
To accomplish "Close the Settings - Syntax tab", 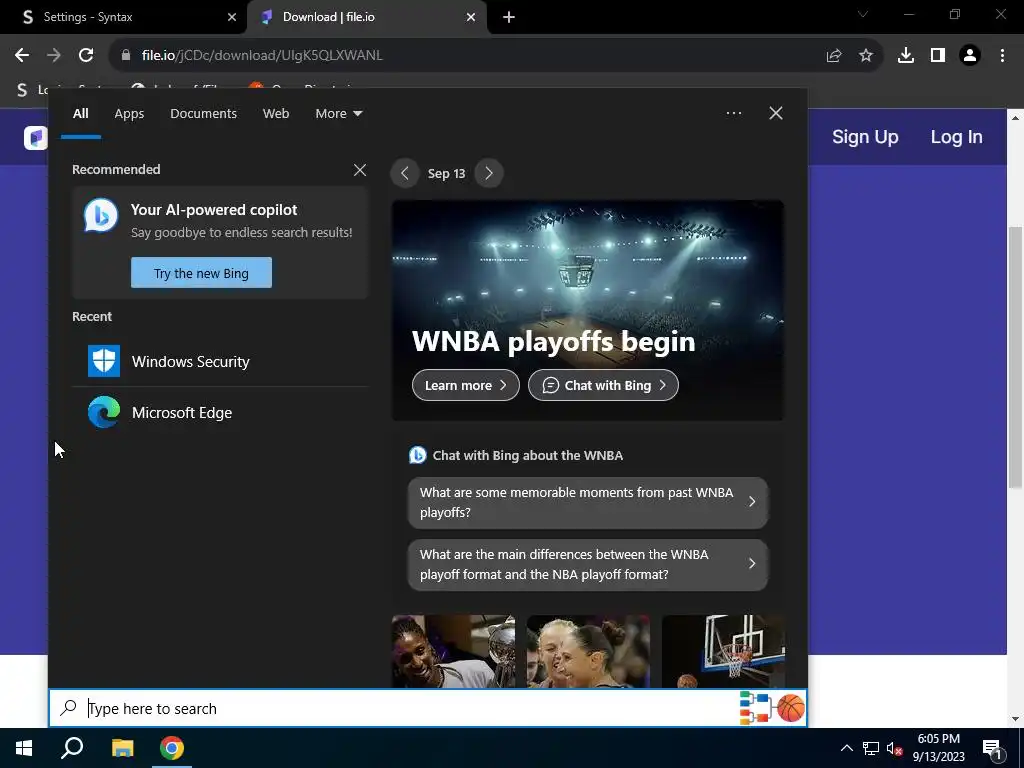I will point(231,18).
